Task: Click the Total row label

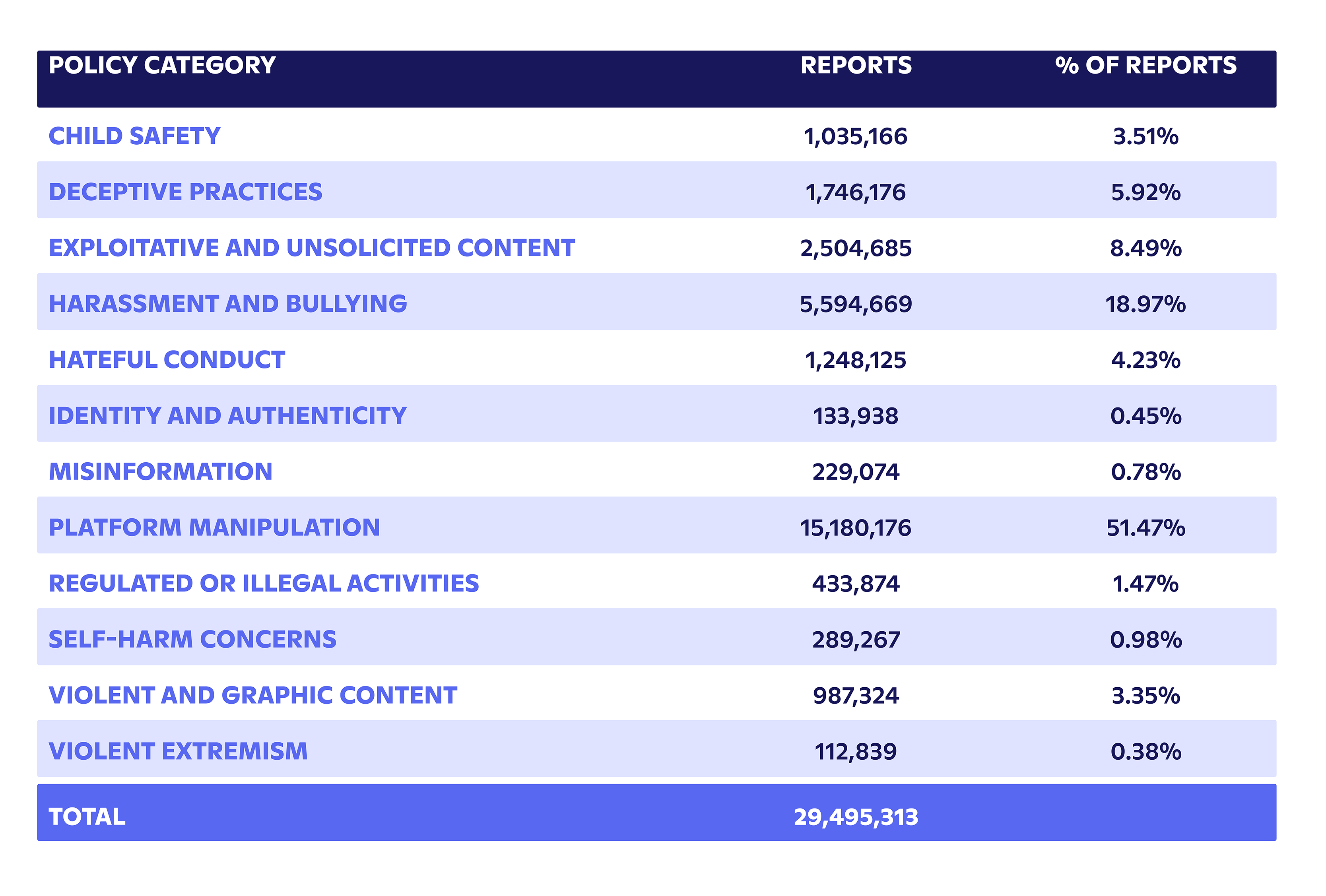Action: point(87,817)
